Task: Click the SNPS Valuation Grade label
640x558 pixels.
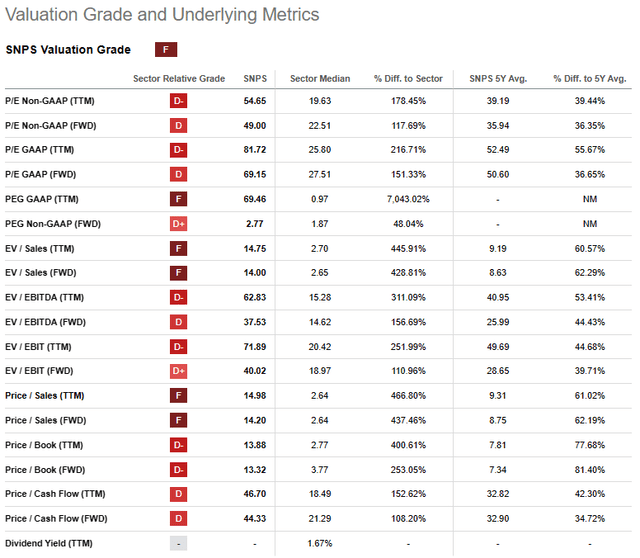Action: (x=68, y=49)
